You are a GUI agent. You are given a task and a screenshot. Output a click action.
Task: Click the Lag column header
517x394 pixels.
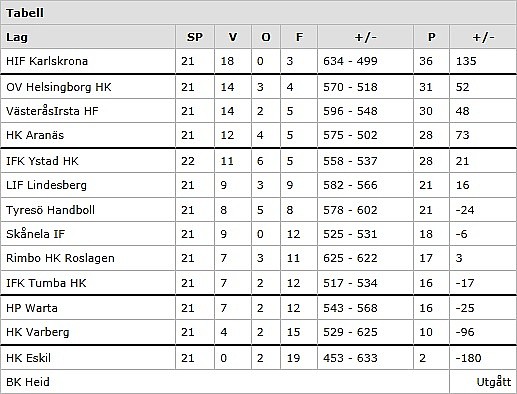pyautogui.click(x=17, y=37)
